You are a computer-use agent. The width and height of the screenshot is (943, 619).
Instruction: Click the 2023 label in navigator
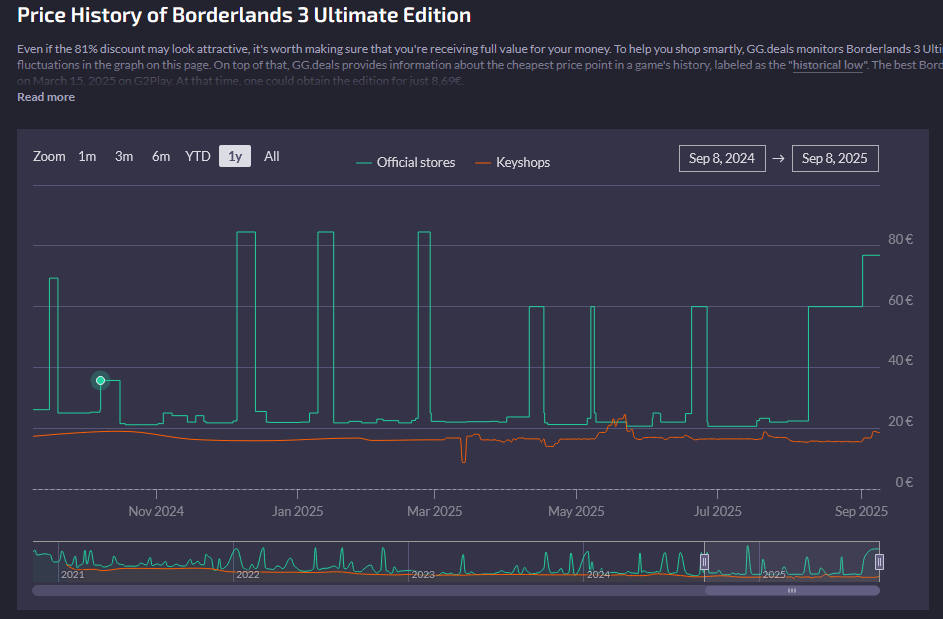pyautogui.click(x=423, y=574)
